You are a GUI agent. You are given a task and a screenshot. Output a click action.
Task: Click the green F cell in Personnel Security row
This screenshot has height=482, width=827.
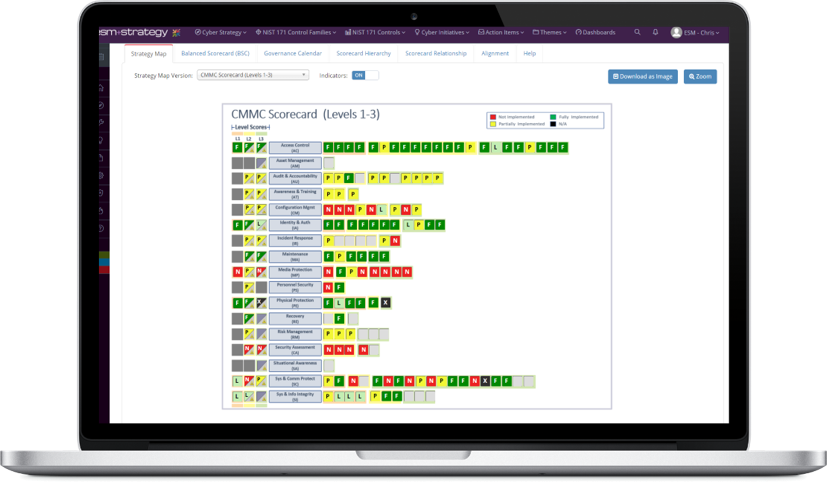(339, 287)
